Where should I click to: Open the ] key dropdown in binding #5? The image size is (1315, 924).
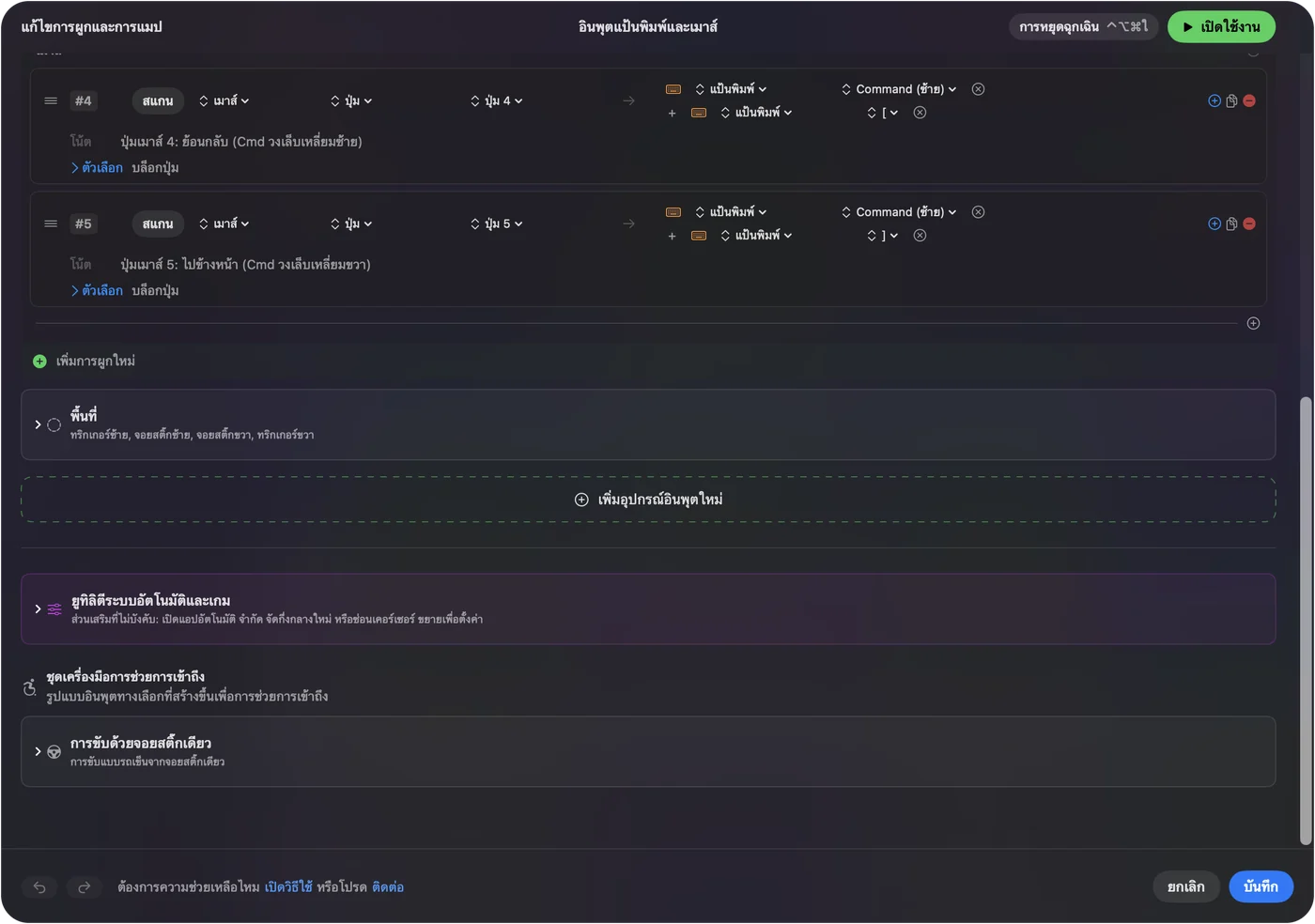click(x=882, y=236)
